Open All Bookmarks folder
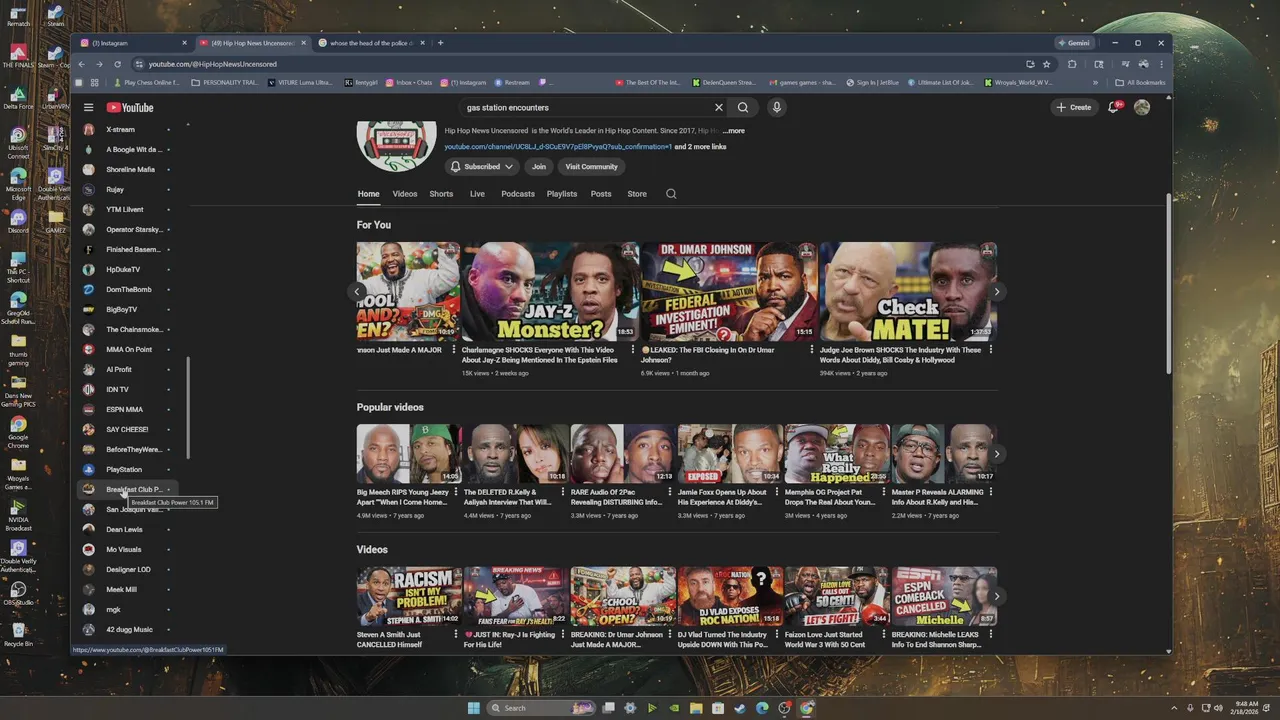 click(1140, 83)
